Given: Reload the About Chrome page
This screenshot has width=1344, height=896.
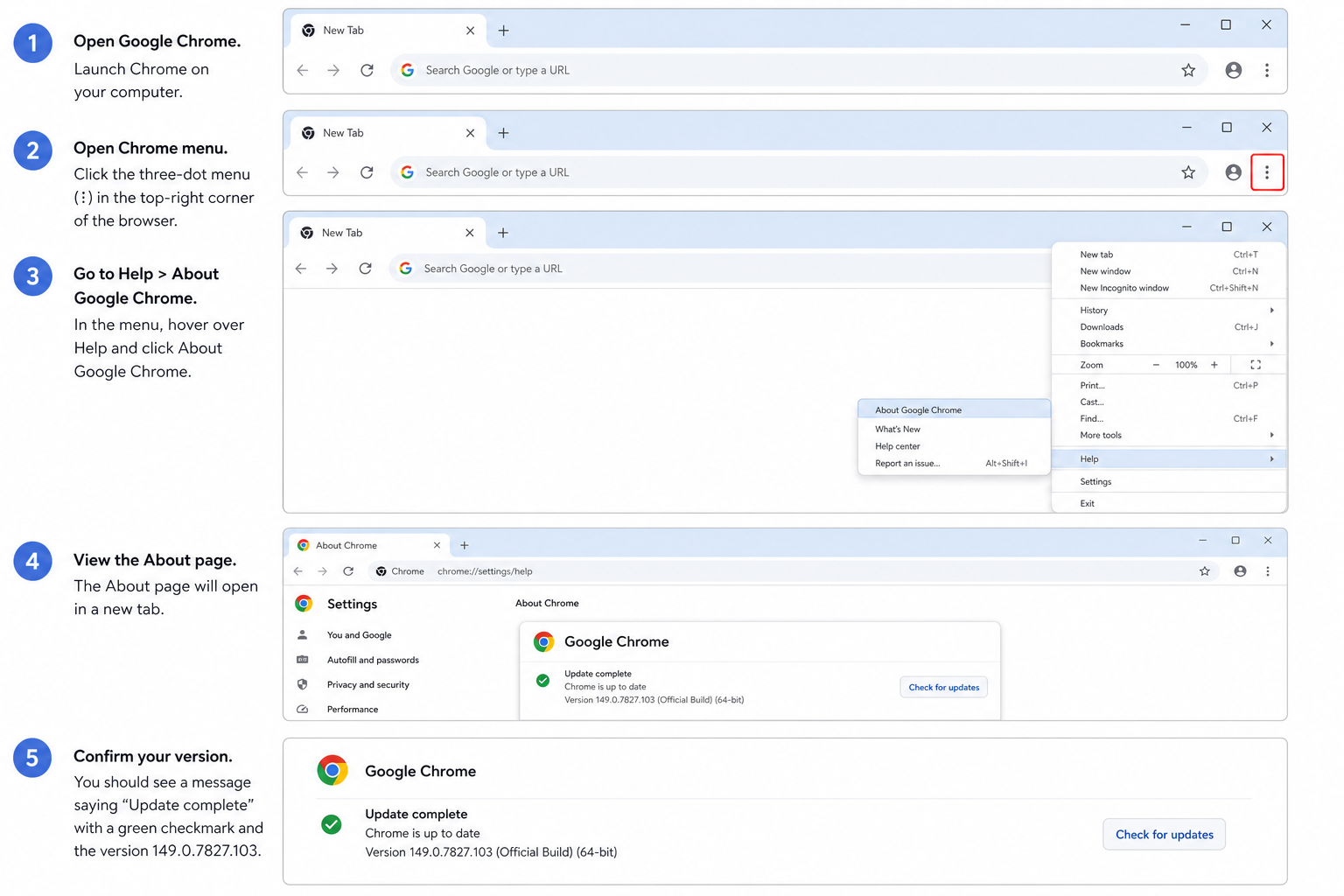Looking at the screenshot, I should [348, 571].
